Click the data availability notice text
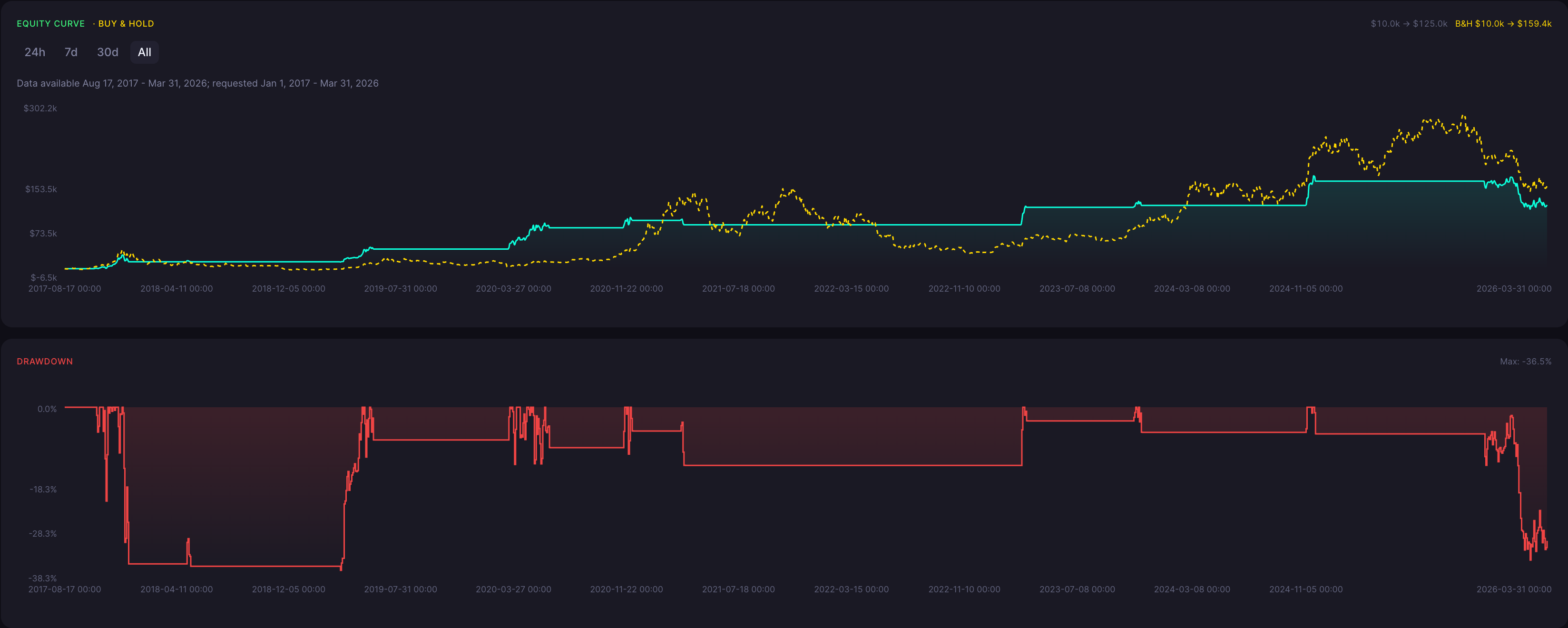 tap(197, 83)
